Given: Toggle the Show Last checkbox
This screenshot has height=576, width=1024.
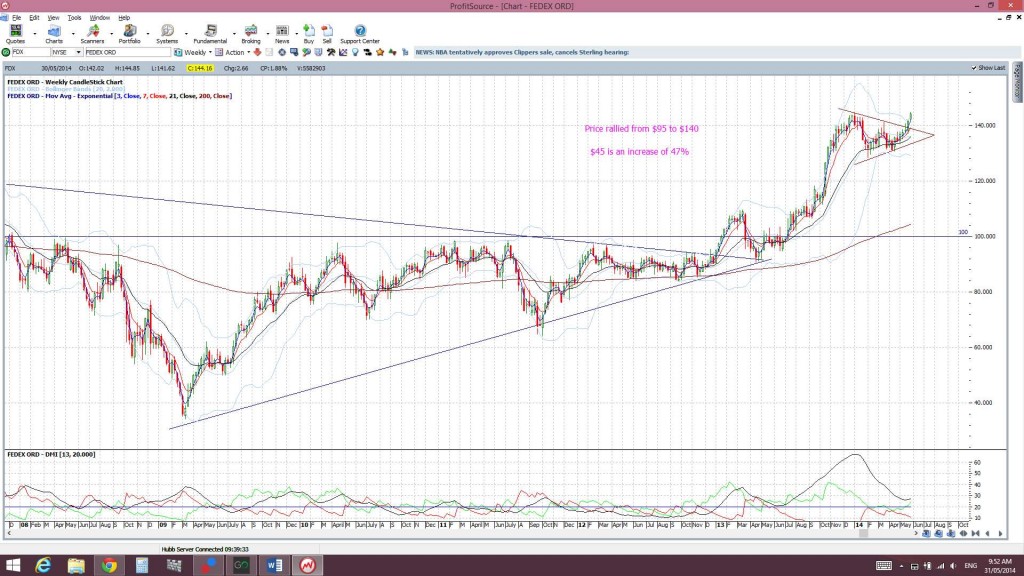Looking at the screenshot, I should (974, 68).
